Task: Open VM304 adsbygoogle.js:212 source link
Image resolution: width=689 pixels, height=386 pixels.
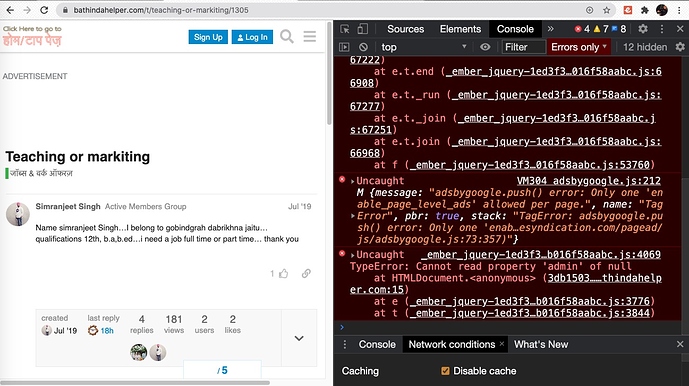Action: point(588,181)
